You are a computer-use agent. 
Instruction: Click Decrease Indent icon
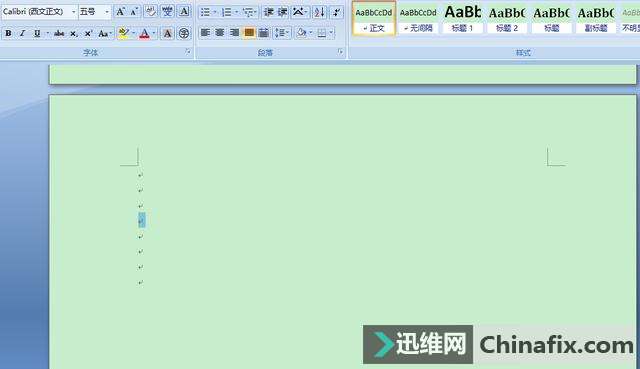tap(269, 12)
